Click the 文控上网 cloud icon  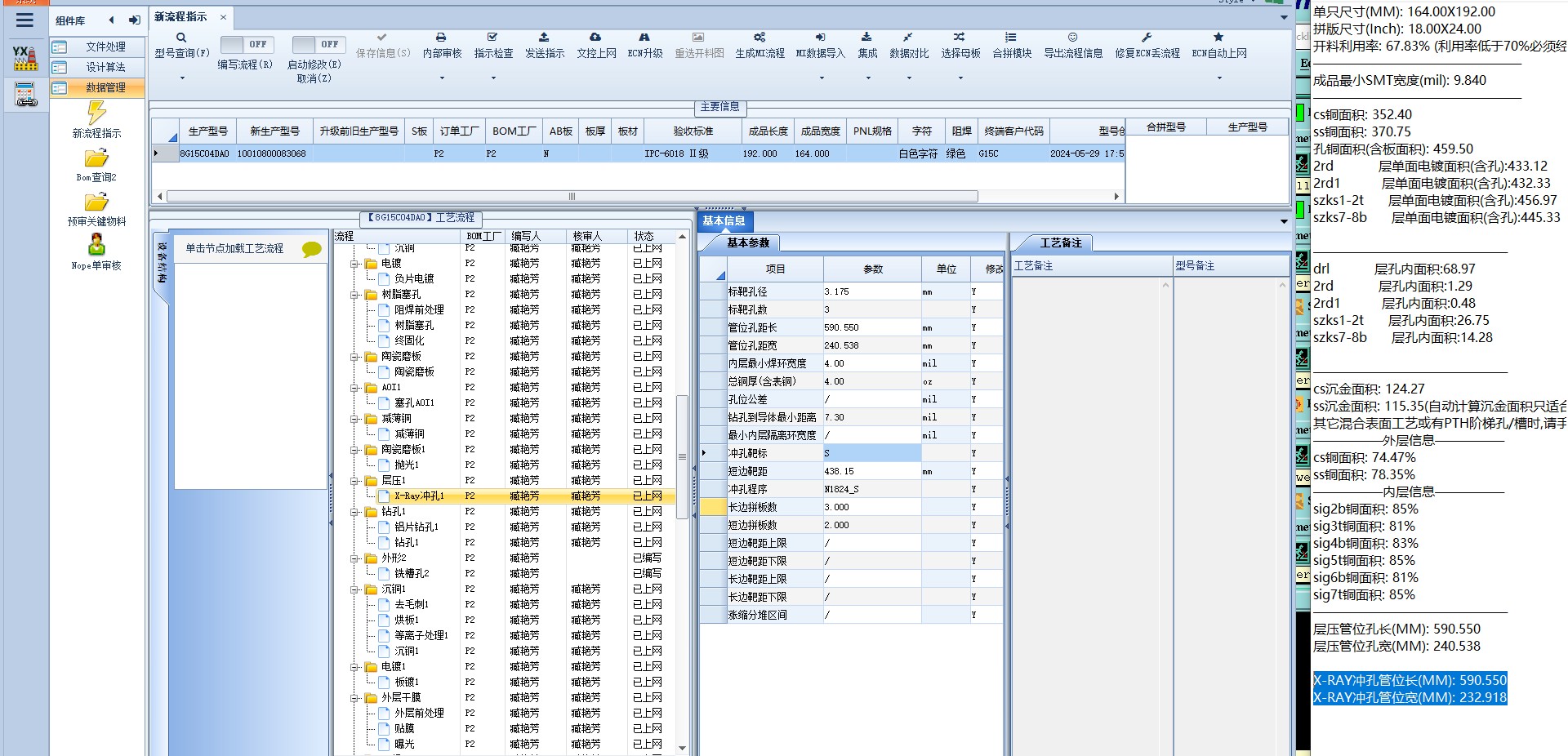tap(595, 38)
